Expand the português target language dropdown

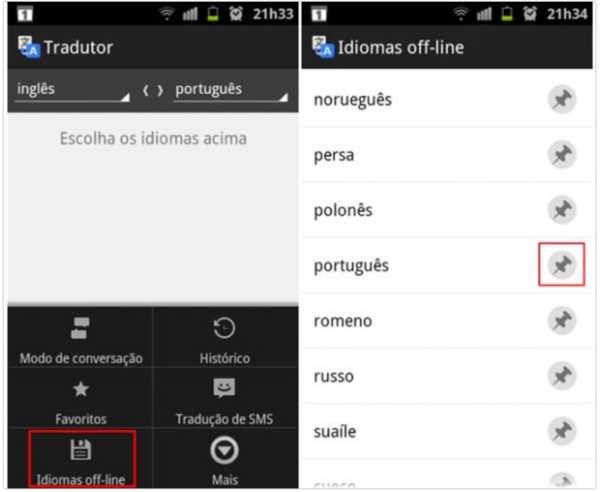(231, 91)
